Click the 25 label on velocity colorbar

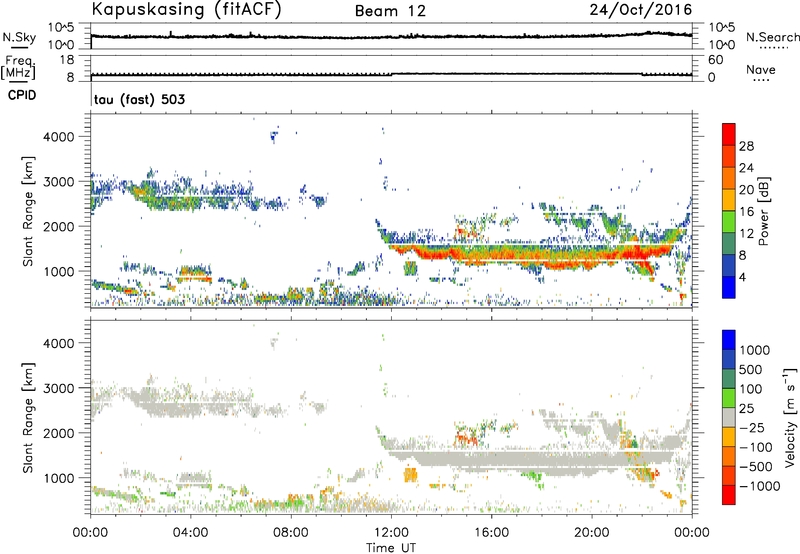[x=746, y=409]
